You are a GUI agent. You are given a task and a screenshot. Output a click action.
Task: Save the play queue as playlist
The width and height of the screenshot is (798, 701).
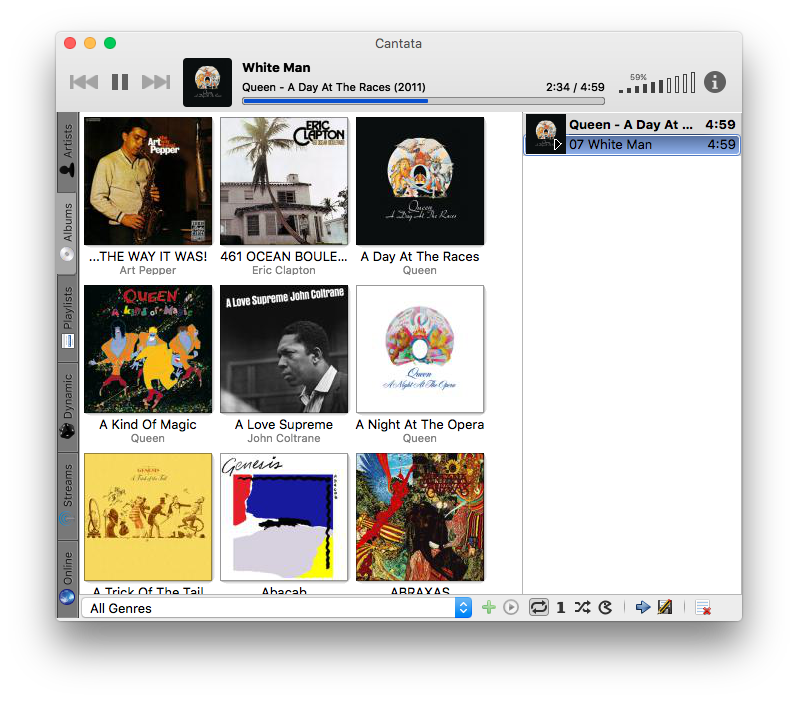pos(665,607)
